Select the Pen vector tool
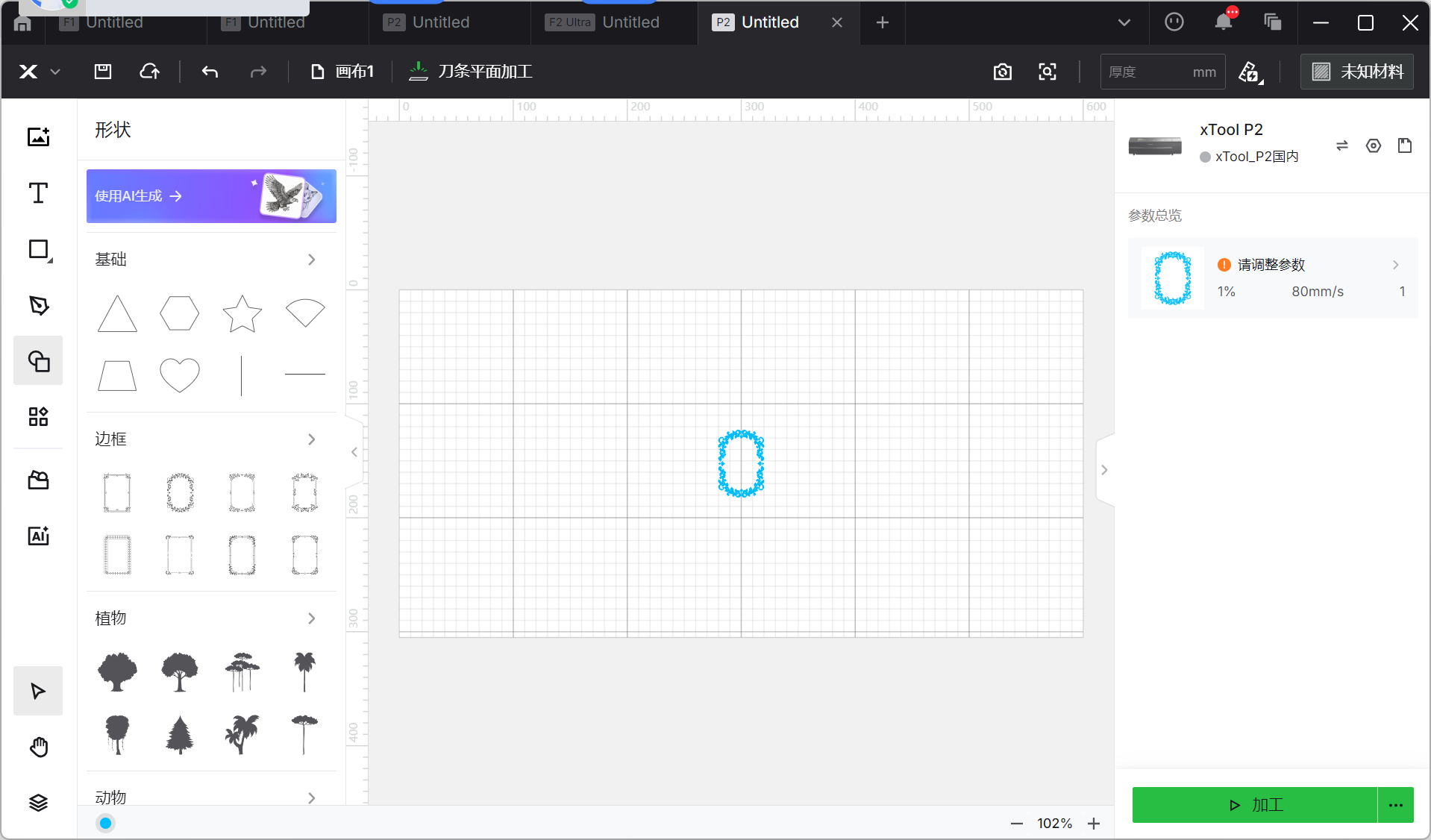 [x=38, y=305]
